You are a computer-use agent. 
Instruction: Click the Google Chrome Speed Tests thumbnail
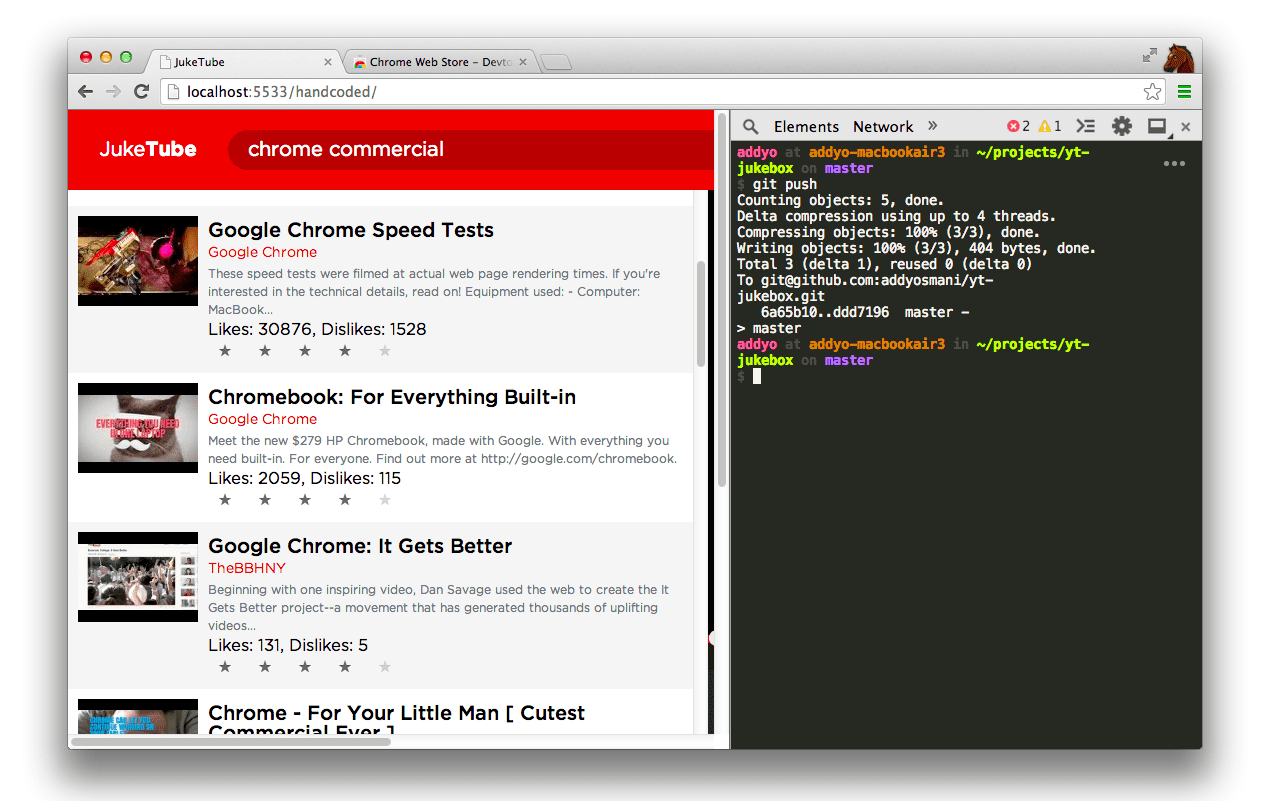(x=137, y=260)
